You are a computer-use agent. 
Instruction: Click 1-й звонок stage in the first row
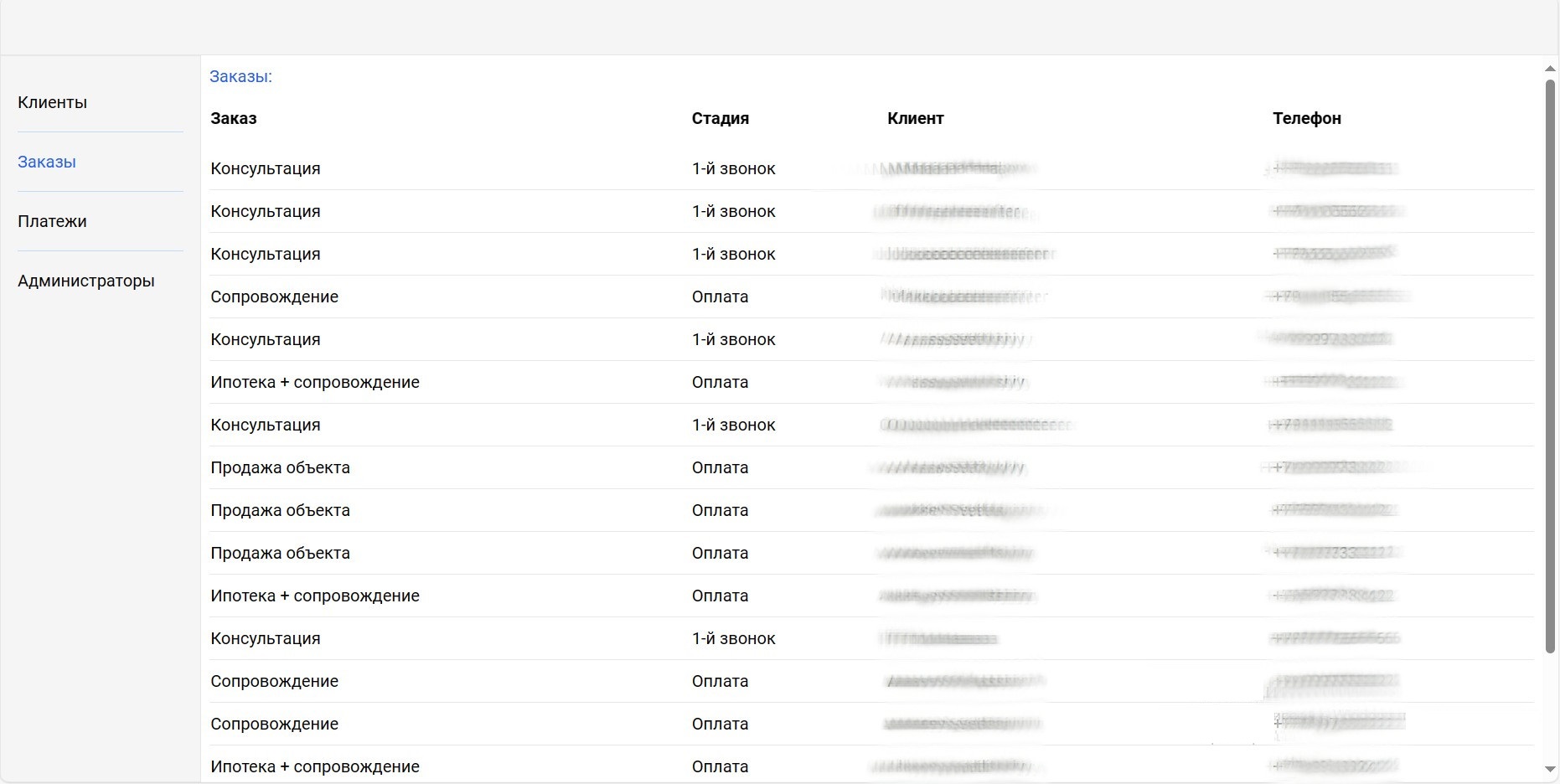(x=733, y=168)
